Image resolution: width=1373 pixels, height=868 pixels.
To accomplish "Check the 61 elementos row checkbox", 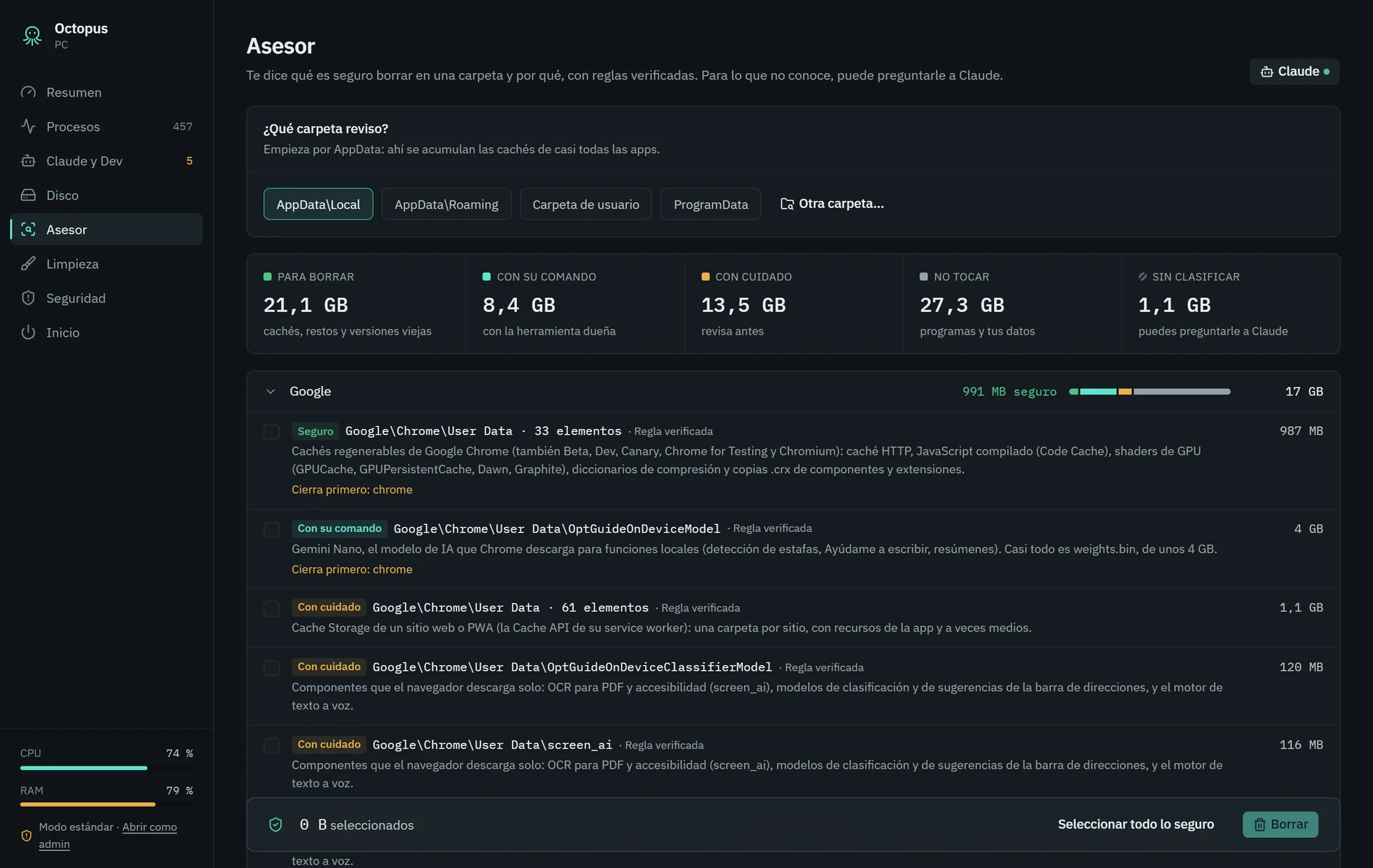I will click(x=271, y=608).
